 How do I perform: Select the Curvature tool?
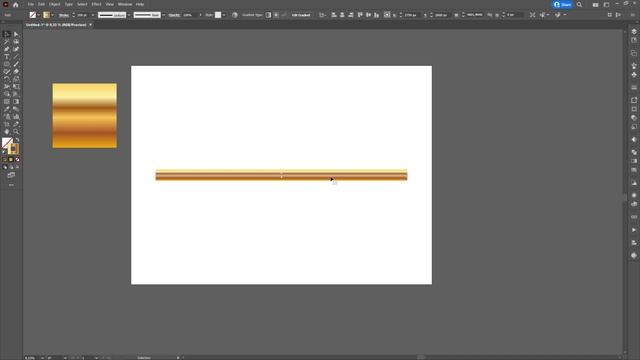pyautogui.click(x=16, y=49)
